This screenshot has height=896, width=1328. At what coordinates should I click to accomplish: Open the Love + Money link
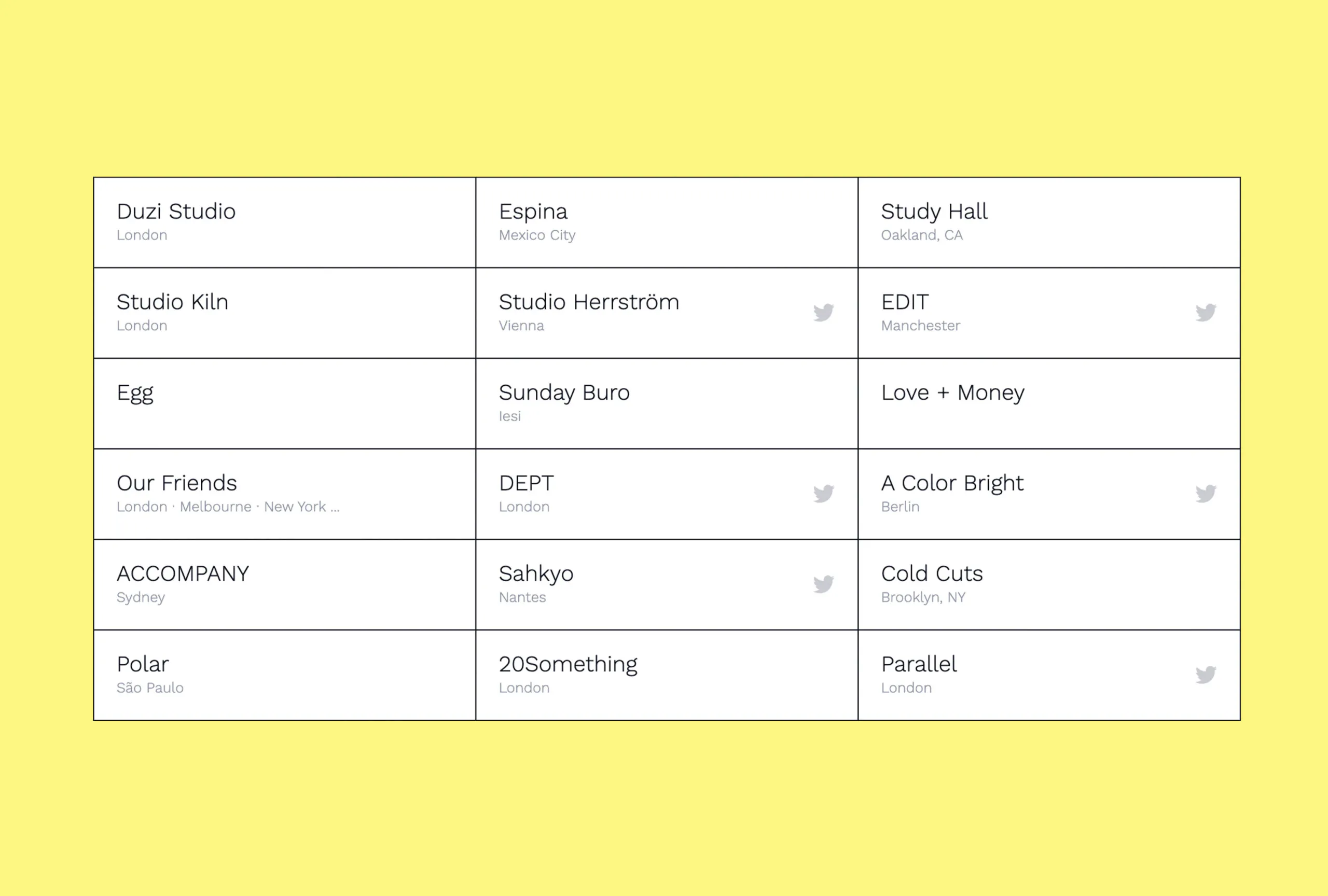click(952, 393)
